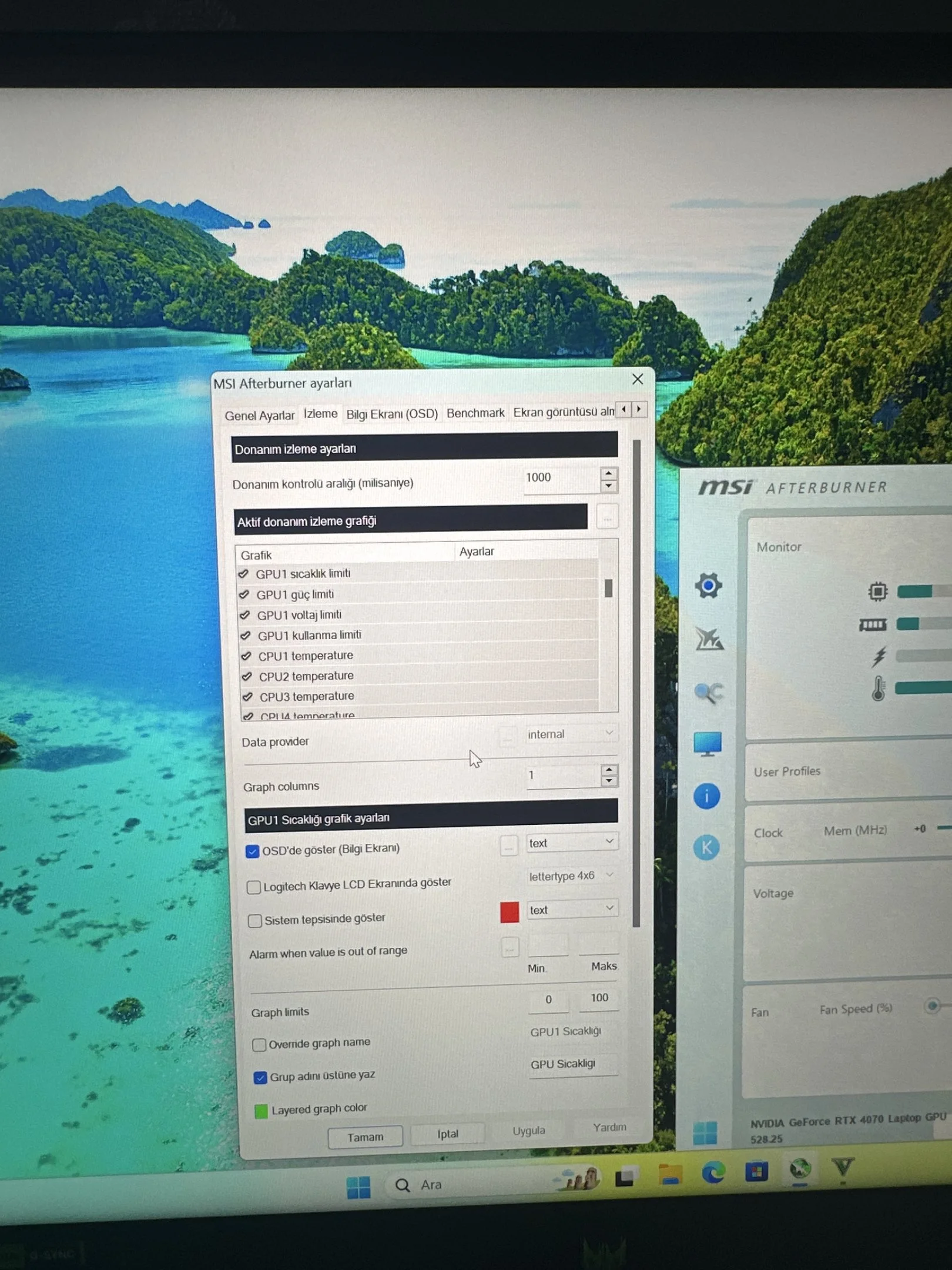This screenshot has width=952, height=1270.
Task: Launch the OC Scanner magnifier icon
Action: tap(709, 693)
